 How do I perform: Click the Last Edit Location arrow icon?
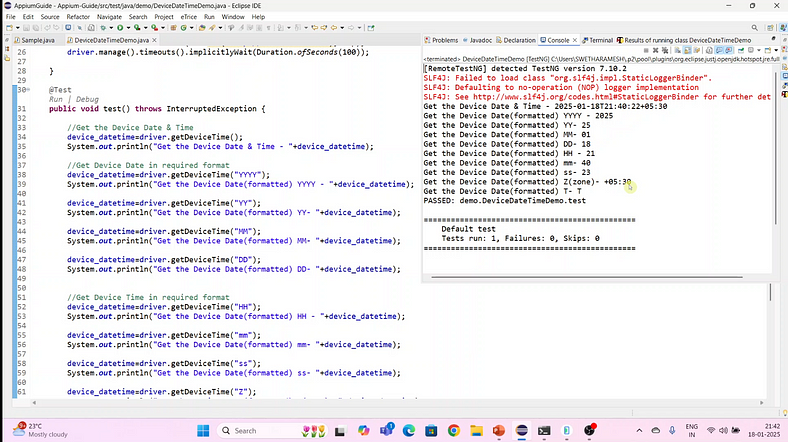tap(315, 28)
